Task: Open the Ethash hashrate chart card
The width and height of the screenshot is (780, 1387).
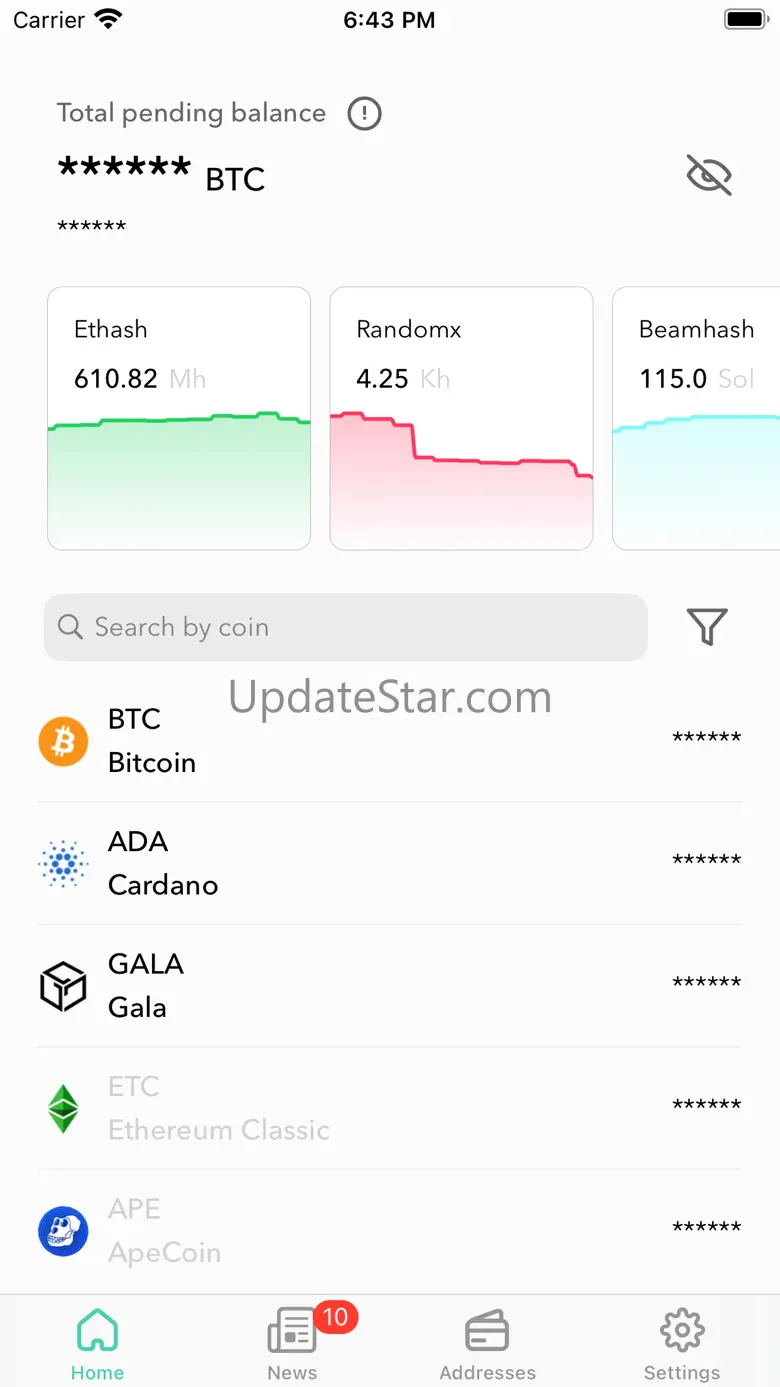Action: [179, 418]
